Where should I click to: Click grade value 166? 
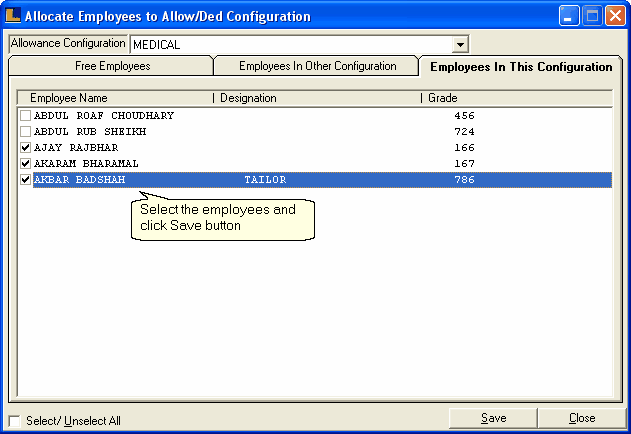click(x=464, y=148)
